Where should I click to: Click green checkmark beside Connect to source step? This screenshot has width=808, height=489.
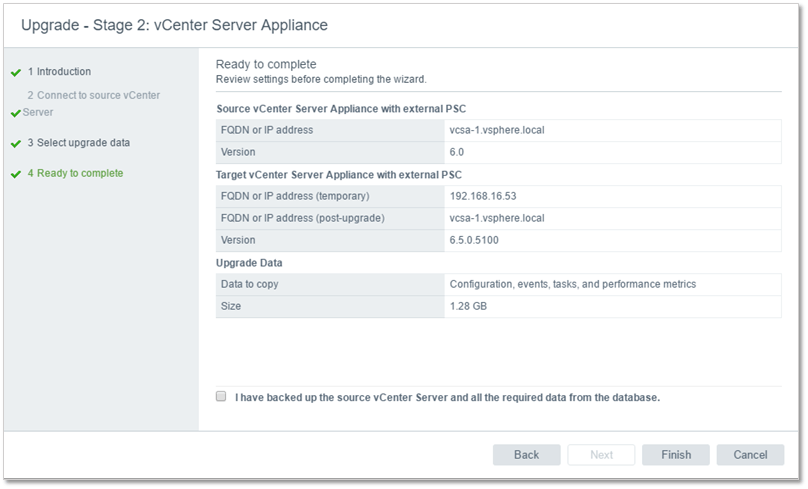pyautogui.click(x=16, y=113)
